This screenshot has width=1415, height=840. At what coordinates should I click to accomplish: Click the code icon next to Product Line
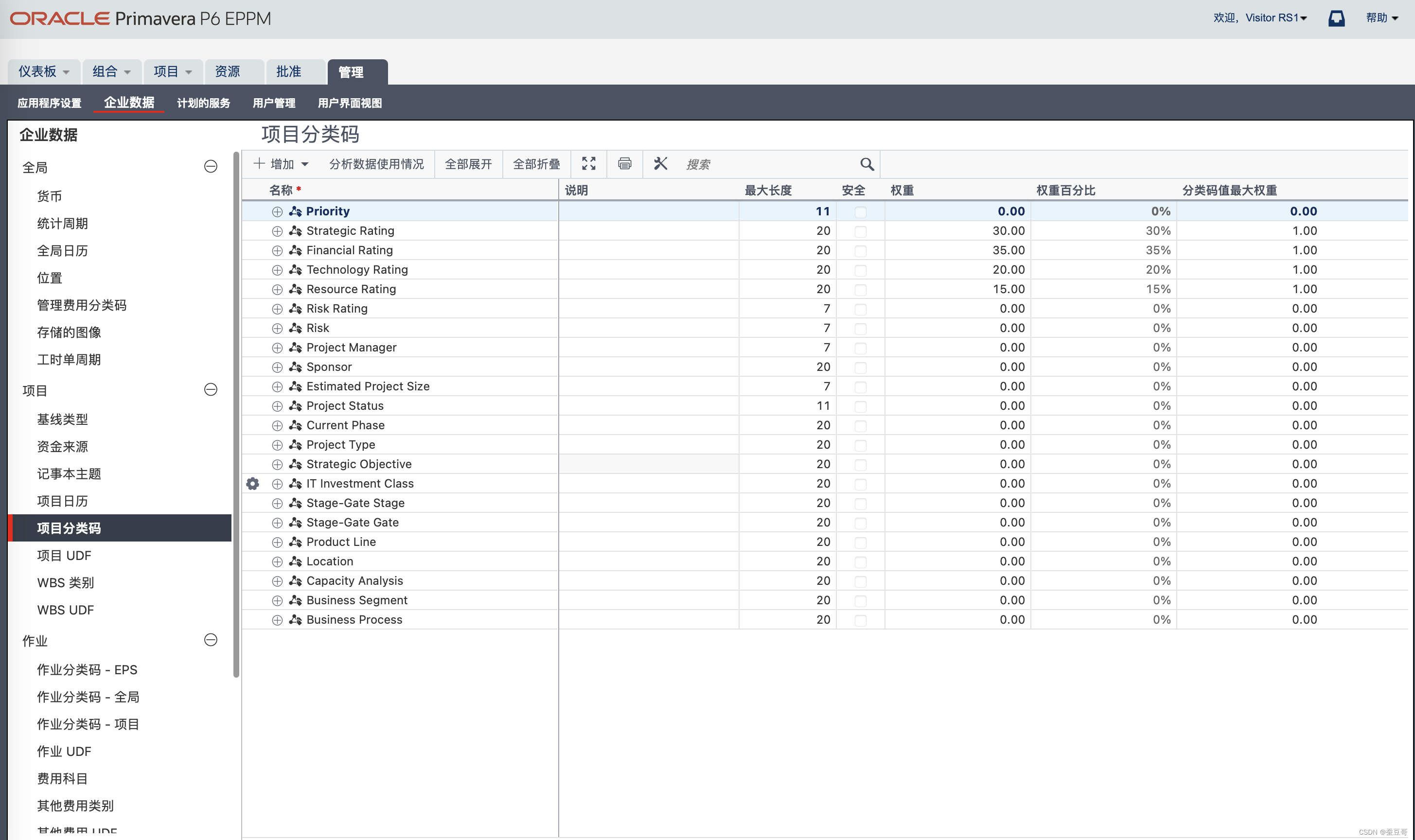(295, 542)
